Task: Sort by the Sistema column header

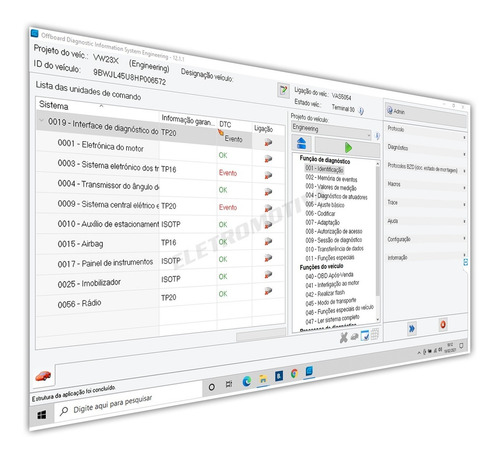Action: tap(98, 107)
